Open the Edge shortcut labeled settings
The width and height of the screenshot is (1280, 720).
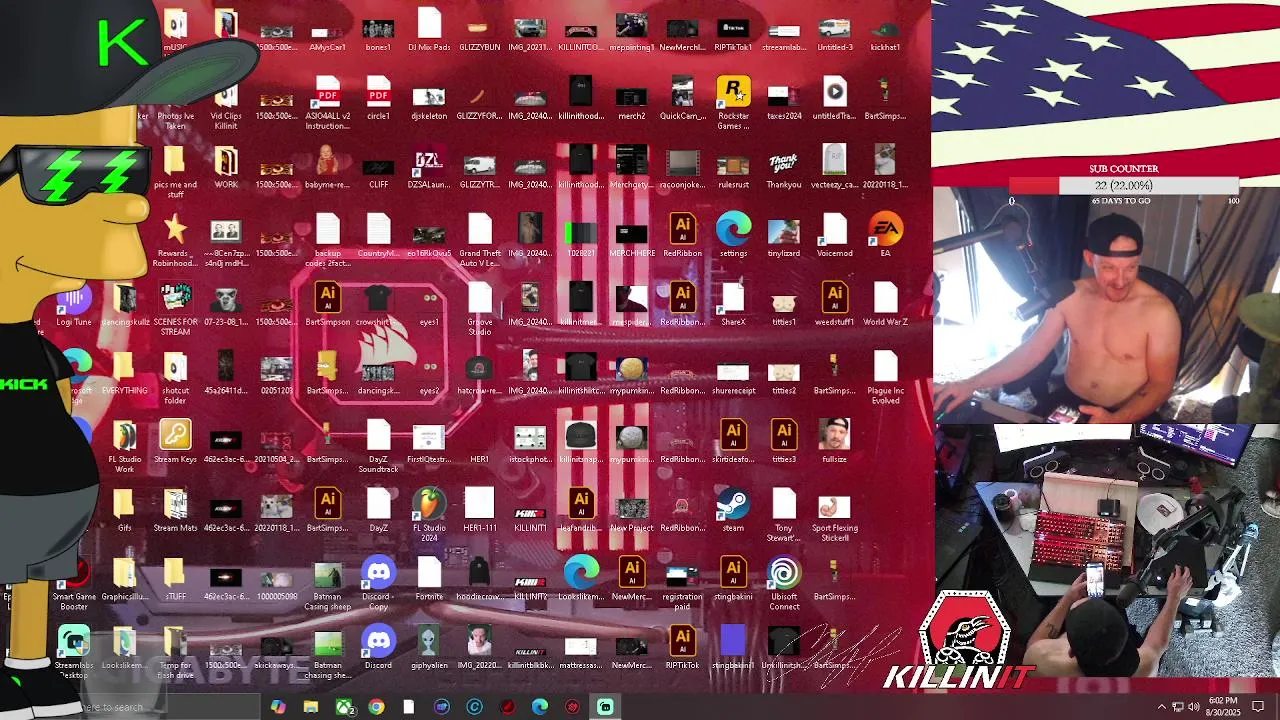coord(733,230)
